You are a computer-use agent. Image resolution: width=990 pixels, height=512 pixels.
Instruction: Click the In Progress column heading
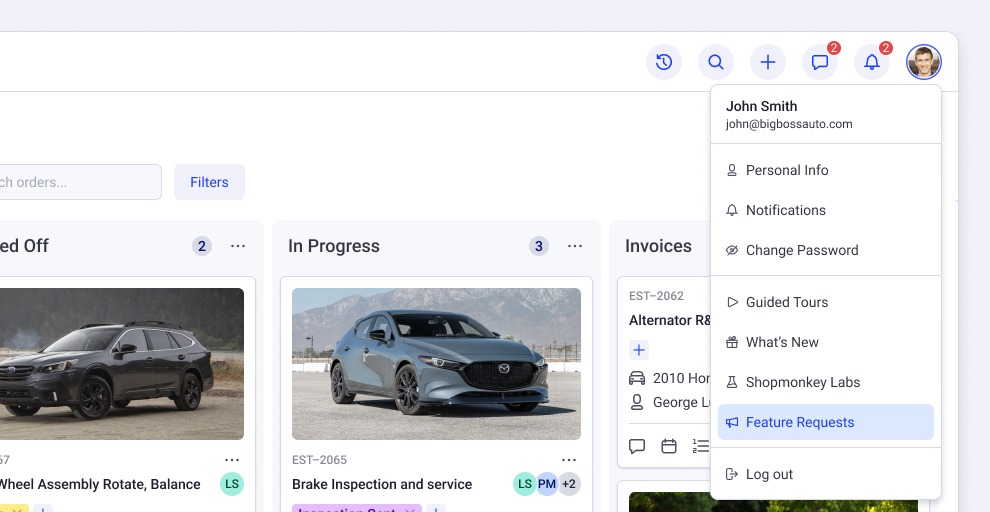pos(334,246)
